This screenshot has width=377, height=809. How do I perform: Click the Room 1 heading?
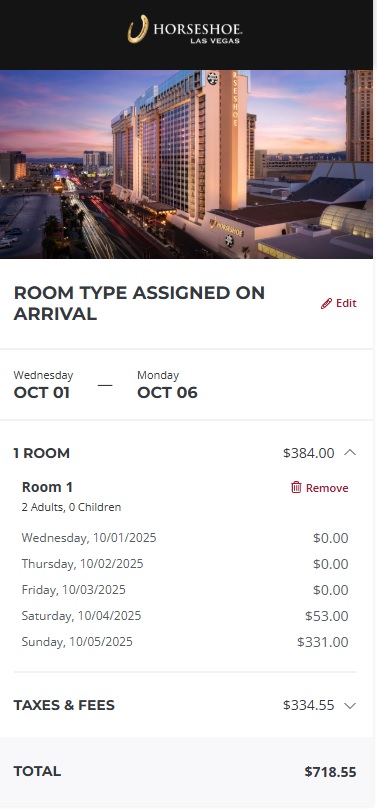click(47, 487)
